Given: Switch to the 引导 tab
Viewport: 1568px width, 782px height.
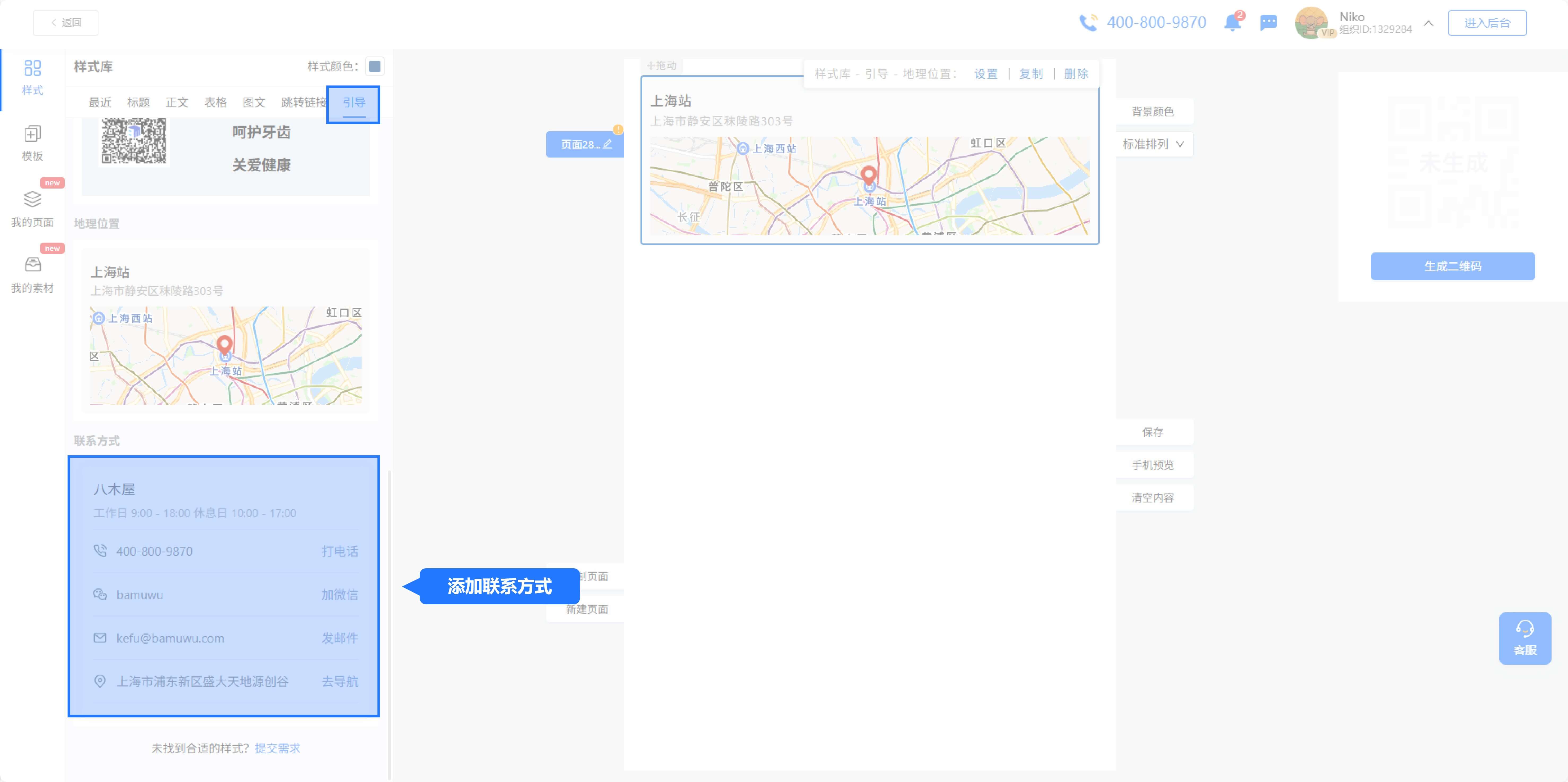Looking at the screenshot, I should pos(354,102).
